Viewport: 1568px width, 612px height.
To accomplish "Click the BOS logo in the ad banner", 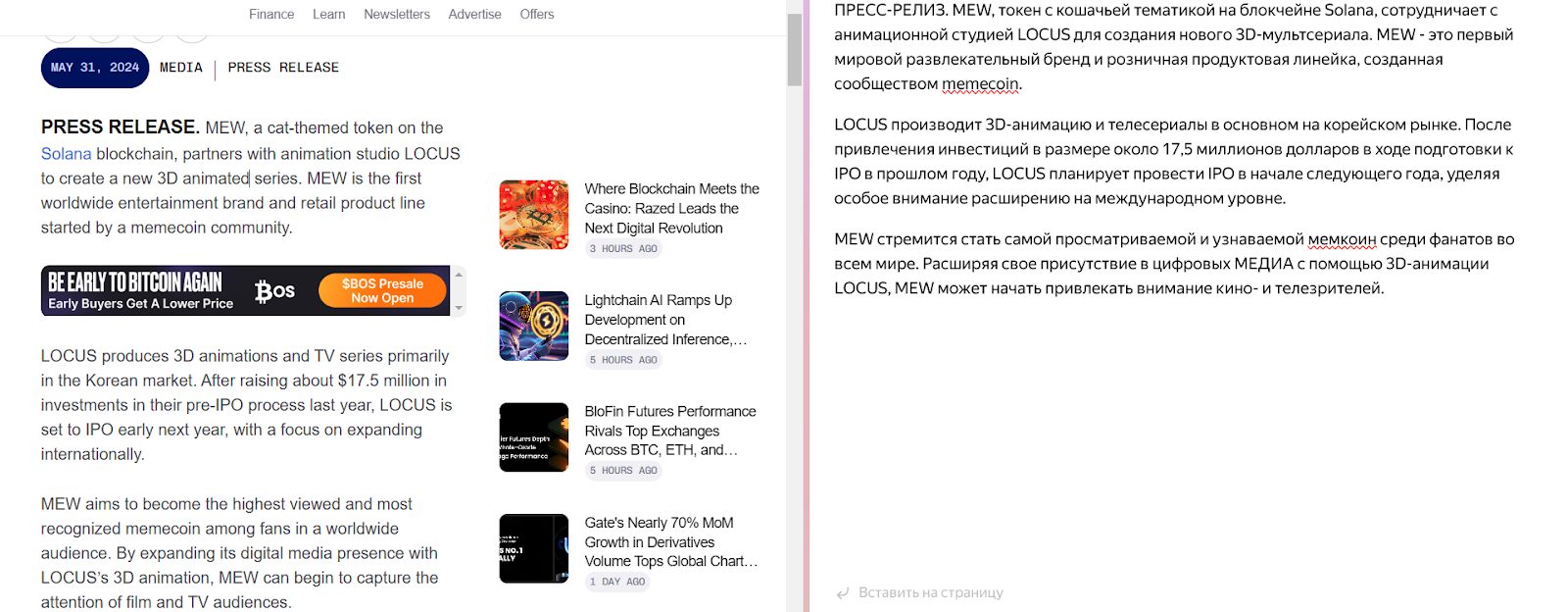I will 274,290.
